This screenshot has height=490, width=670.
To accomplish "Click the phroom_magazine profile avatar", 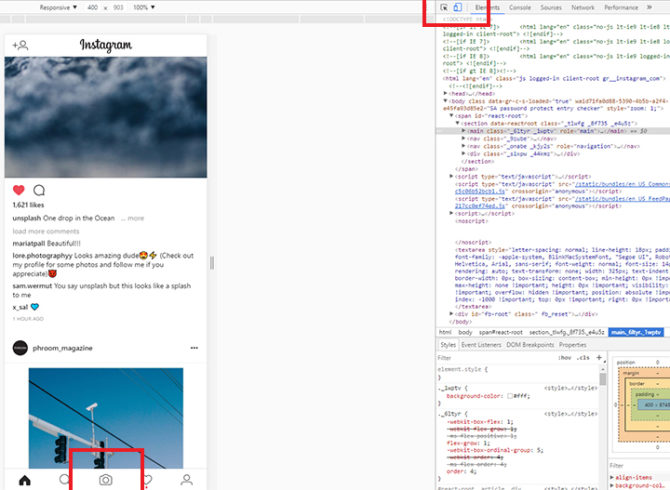I will pos(20,348).
